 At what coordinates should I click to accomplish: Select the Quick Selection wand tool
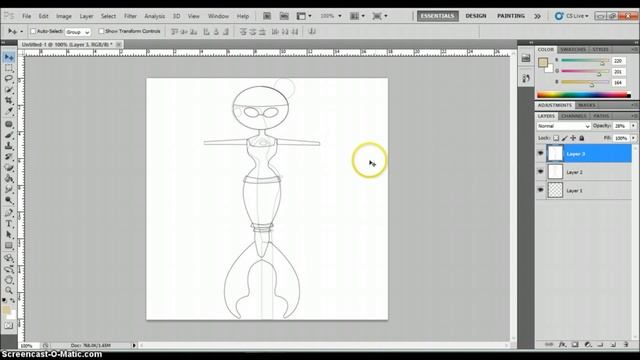9,89
